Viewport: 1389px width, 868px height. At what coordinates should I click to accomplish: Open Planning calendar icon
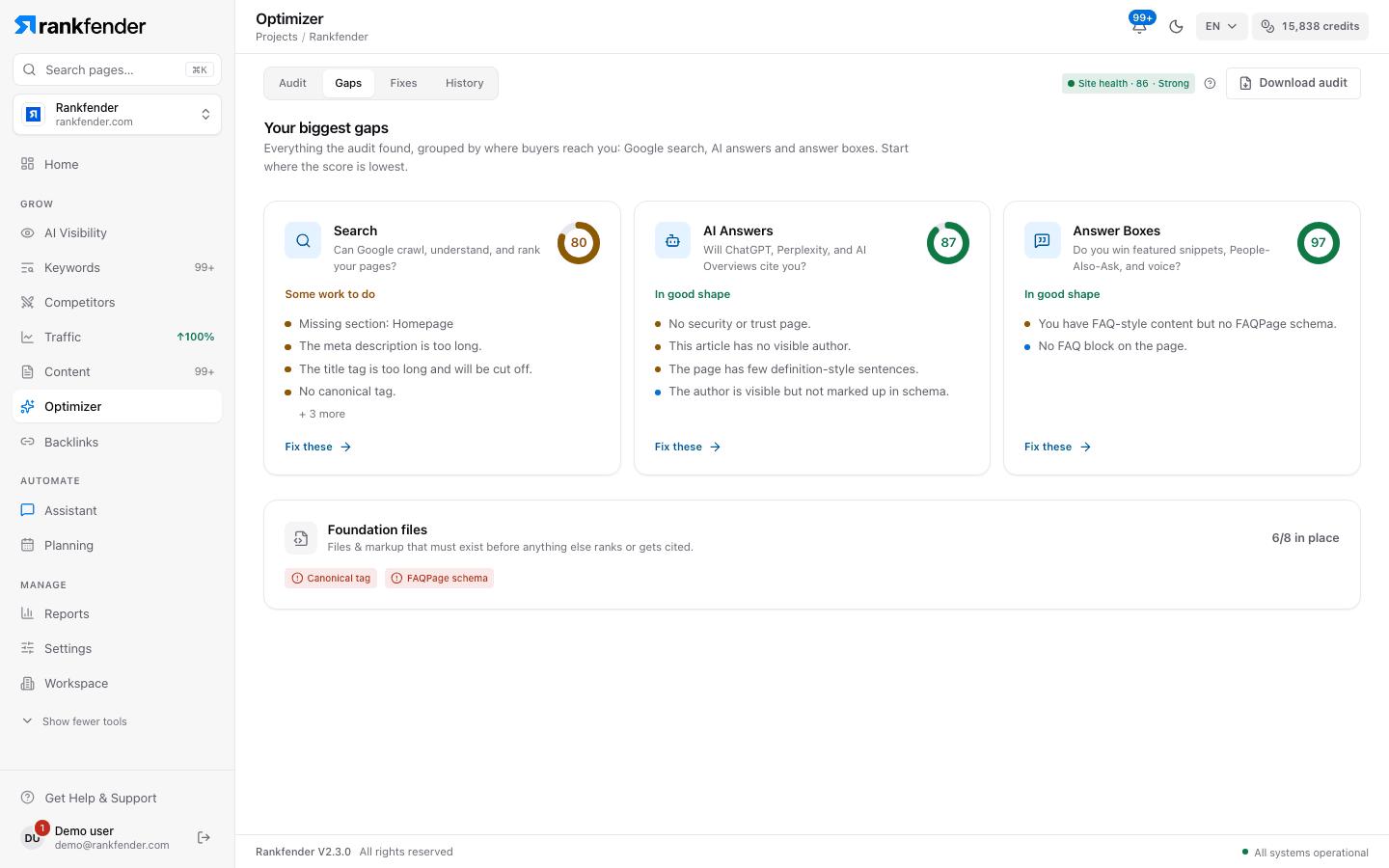tap(27, 545)
